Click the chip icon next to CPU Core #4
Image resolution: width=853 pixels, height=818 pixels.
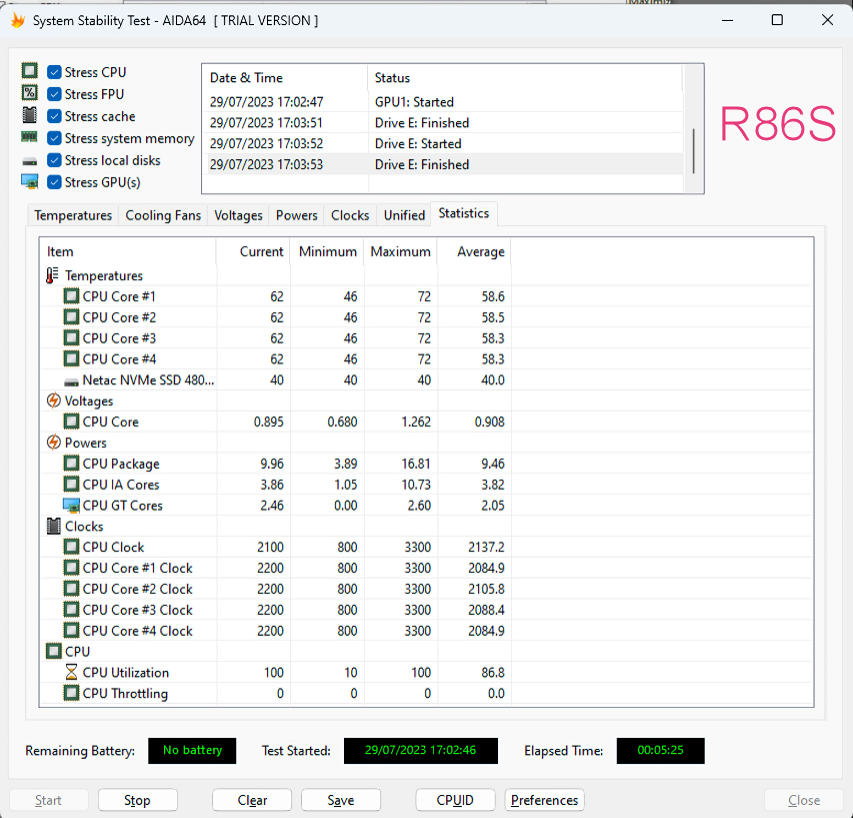[71, 359]
